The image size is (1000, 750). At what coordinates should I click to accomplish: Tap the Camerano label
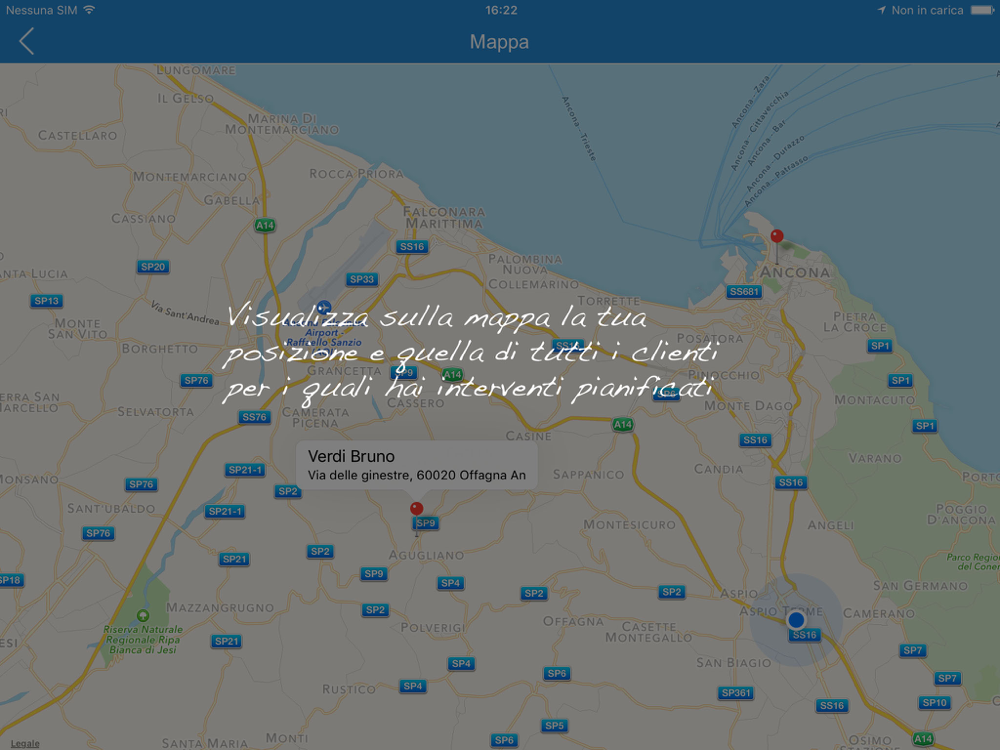click(879, 613)
